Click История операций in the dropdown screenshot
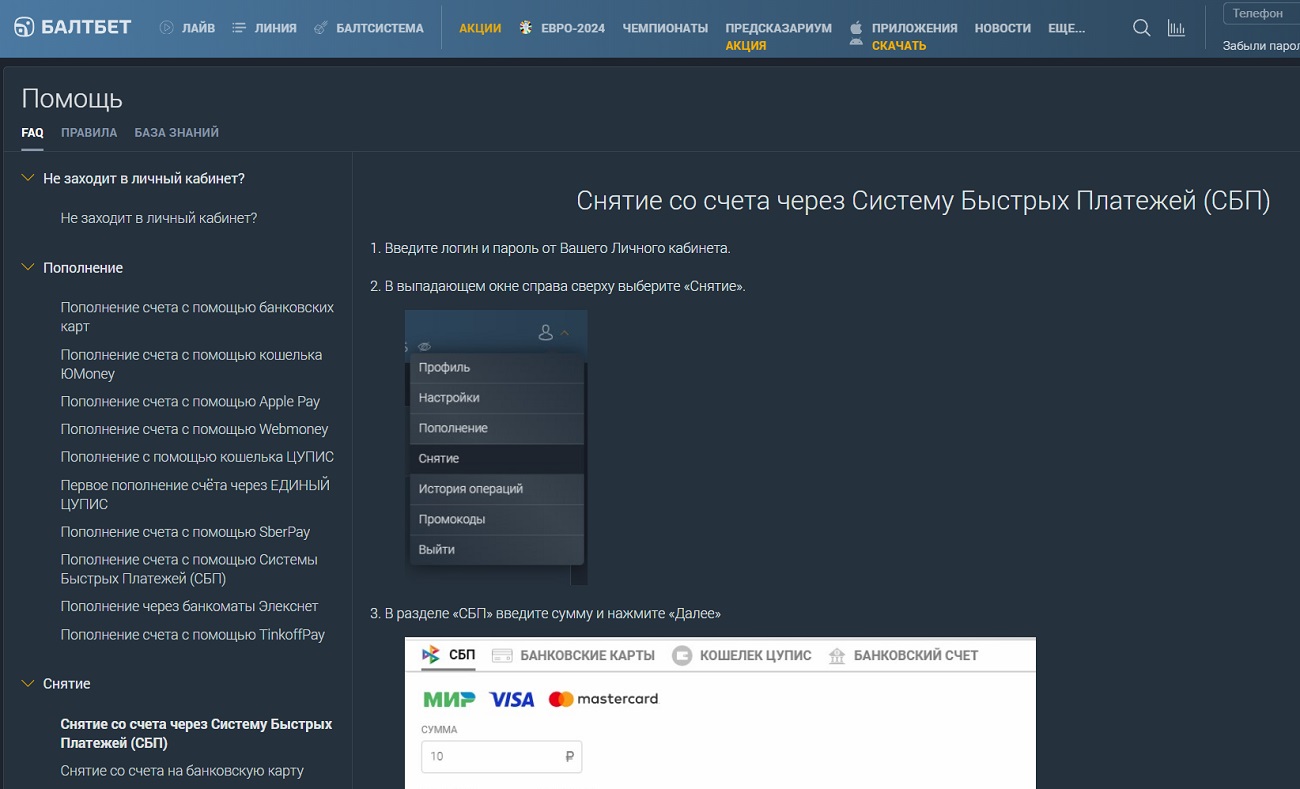 (496, 489)
